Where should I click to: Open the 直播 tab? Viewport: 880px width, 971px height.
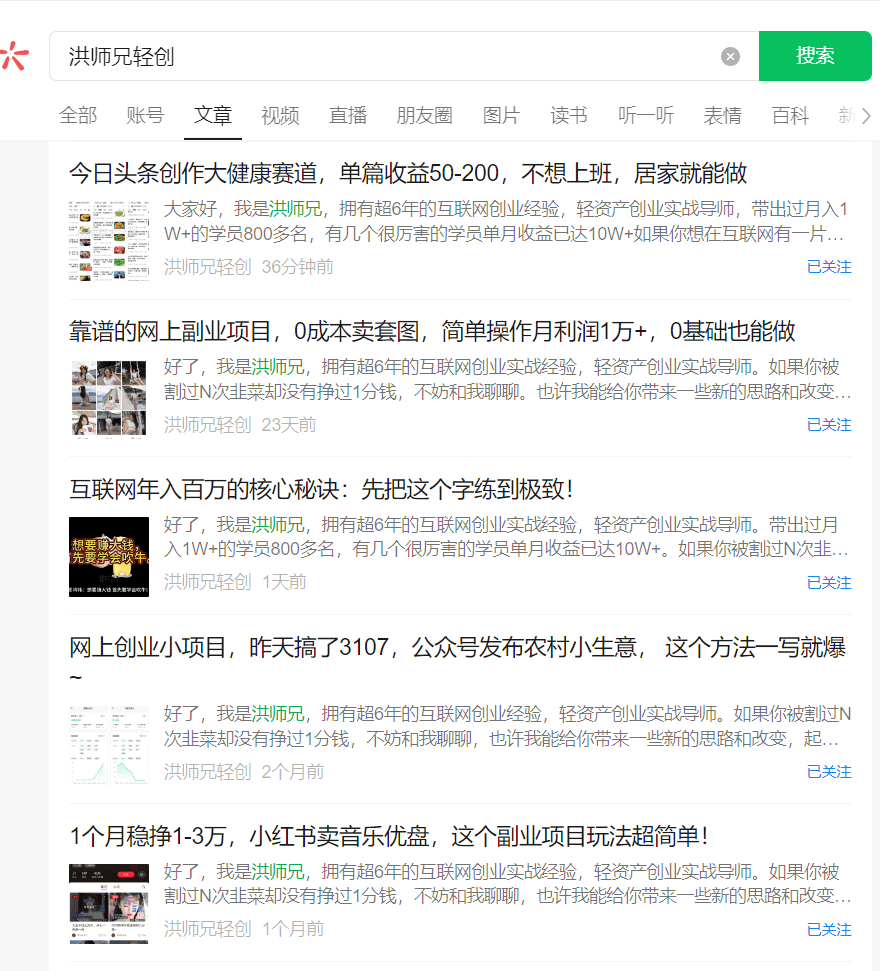pos(347,116)
